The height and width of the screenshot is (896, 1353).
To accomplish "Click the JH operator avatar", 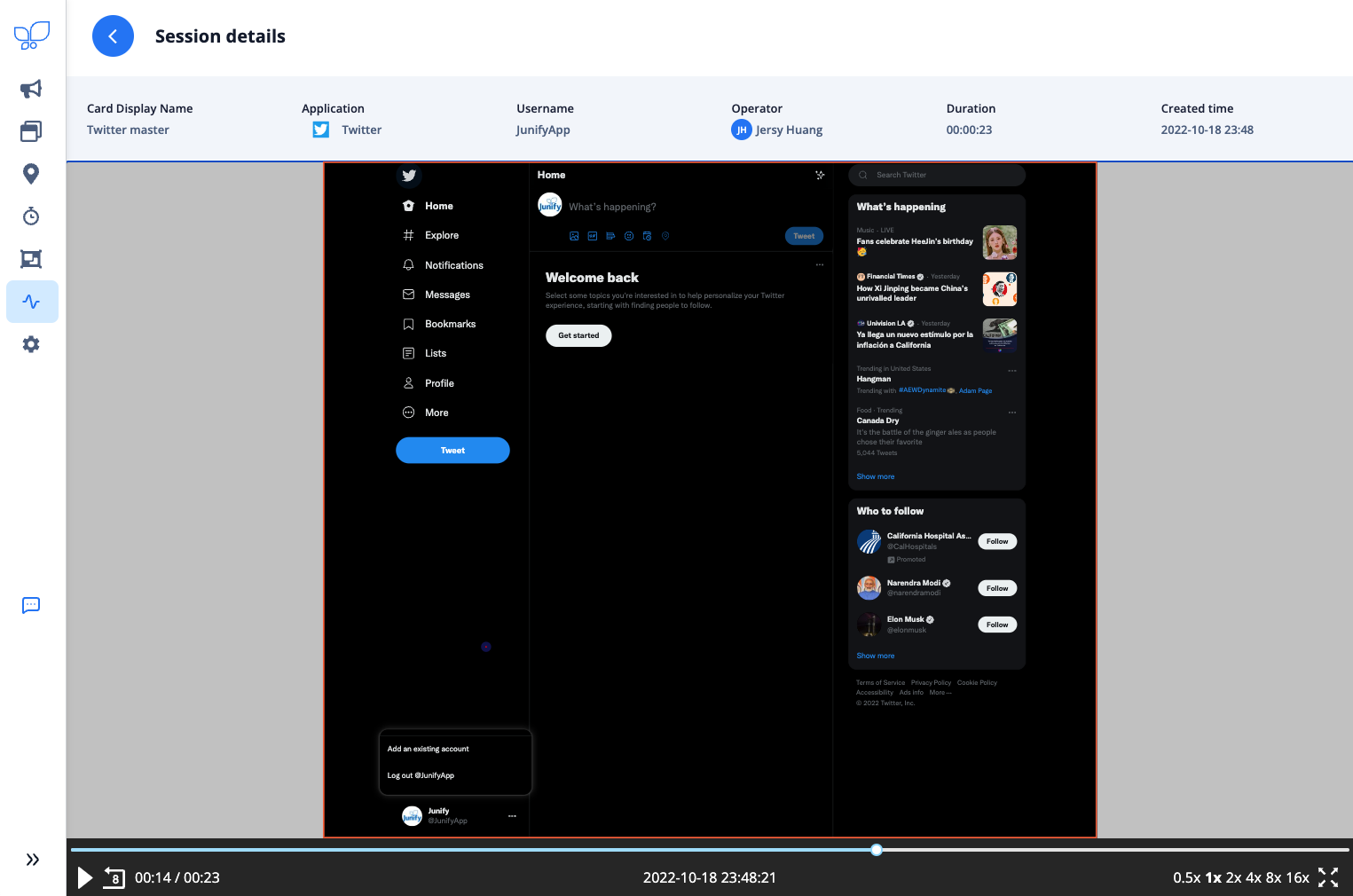I will [742, 130].
